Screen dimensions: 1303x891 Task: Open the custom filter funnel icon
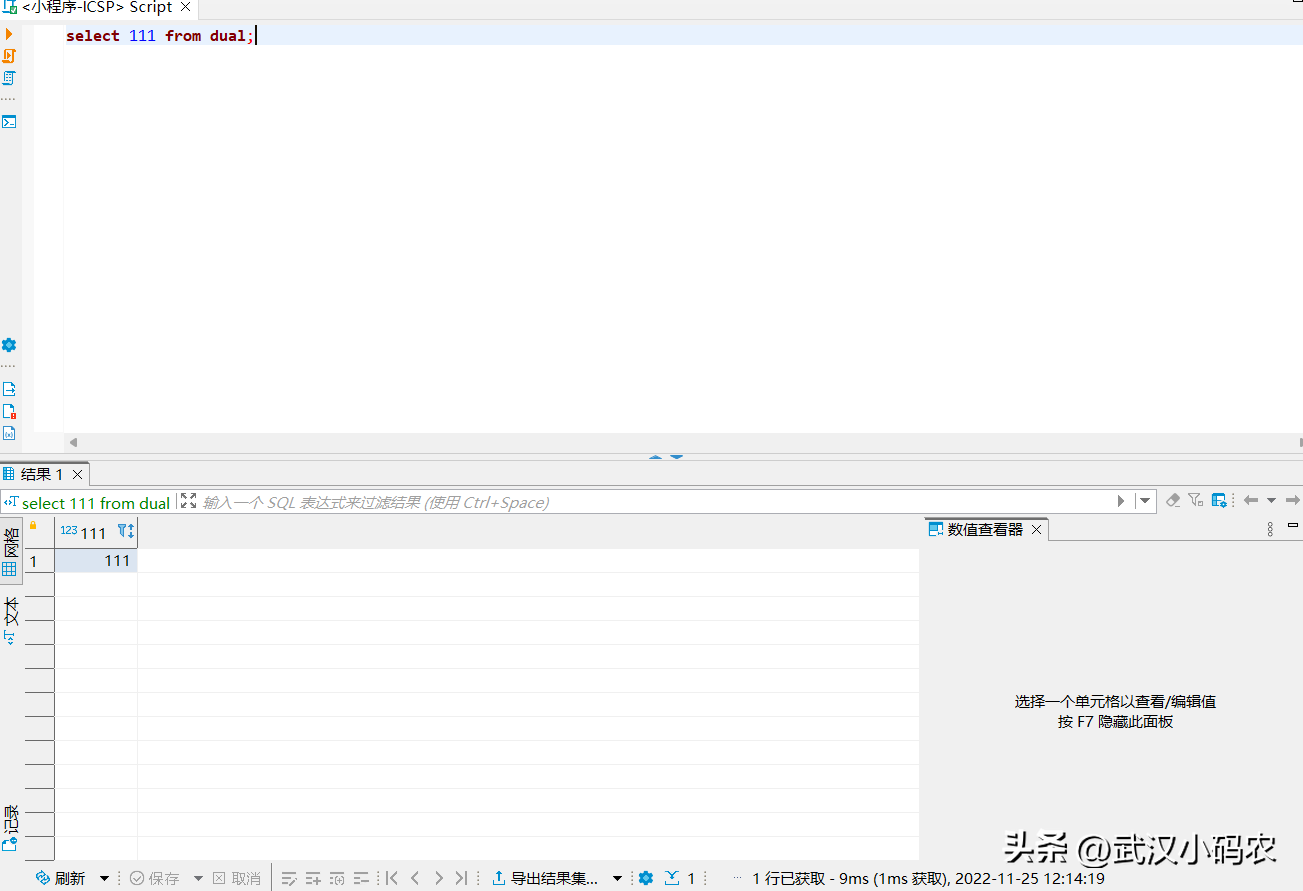(1196, 500)
